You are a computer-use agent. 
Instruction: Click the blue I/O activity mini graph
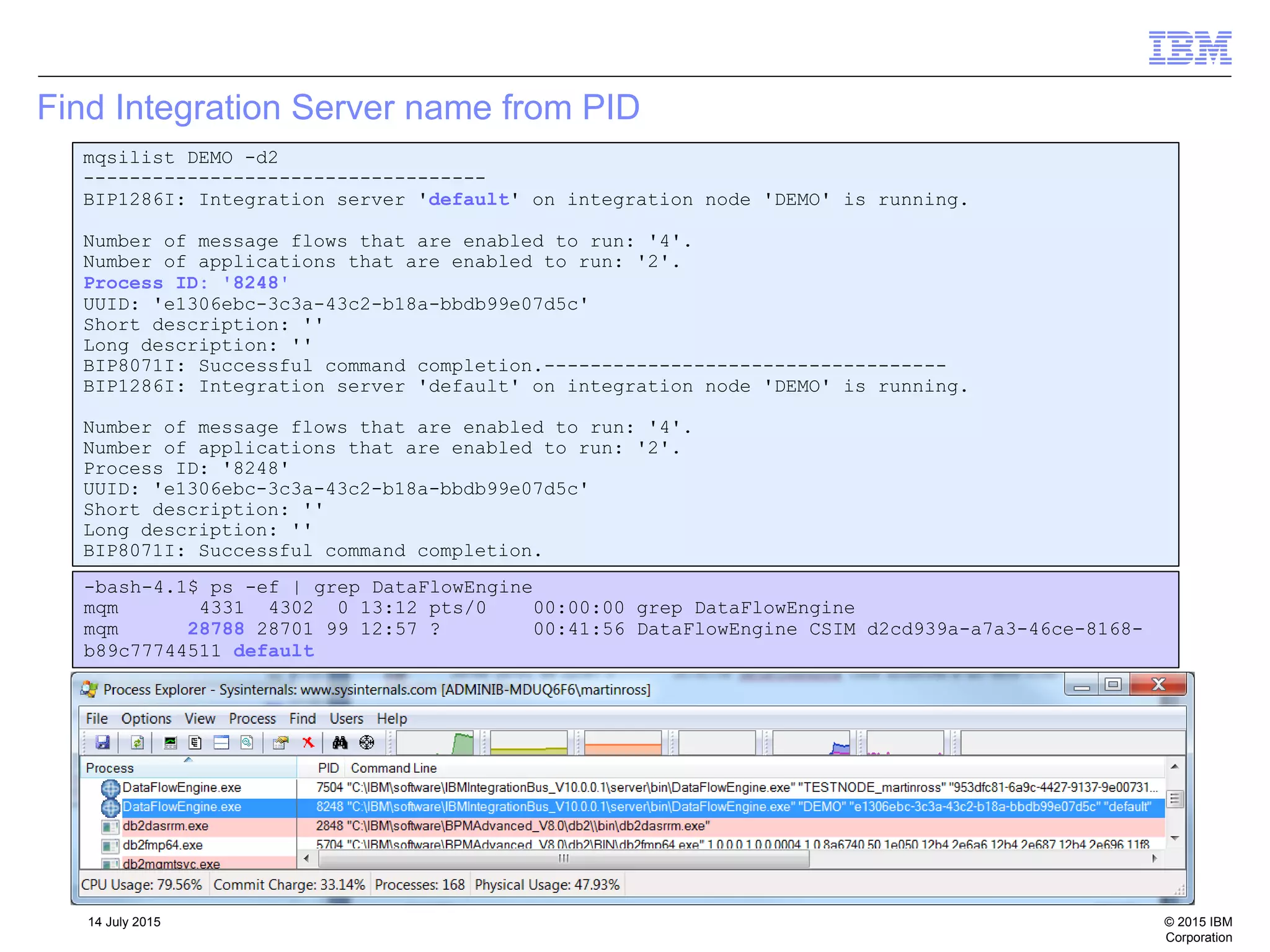[x=812, y=742]
